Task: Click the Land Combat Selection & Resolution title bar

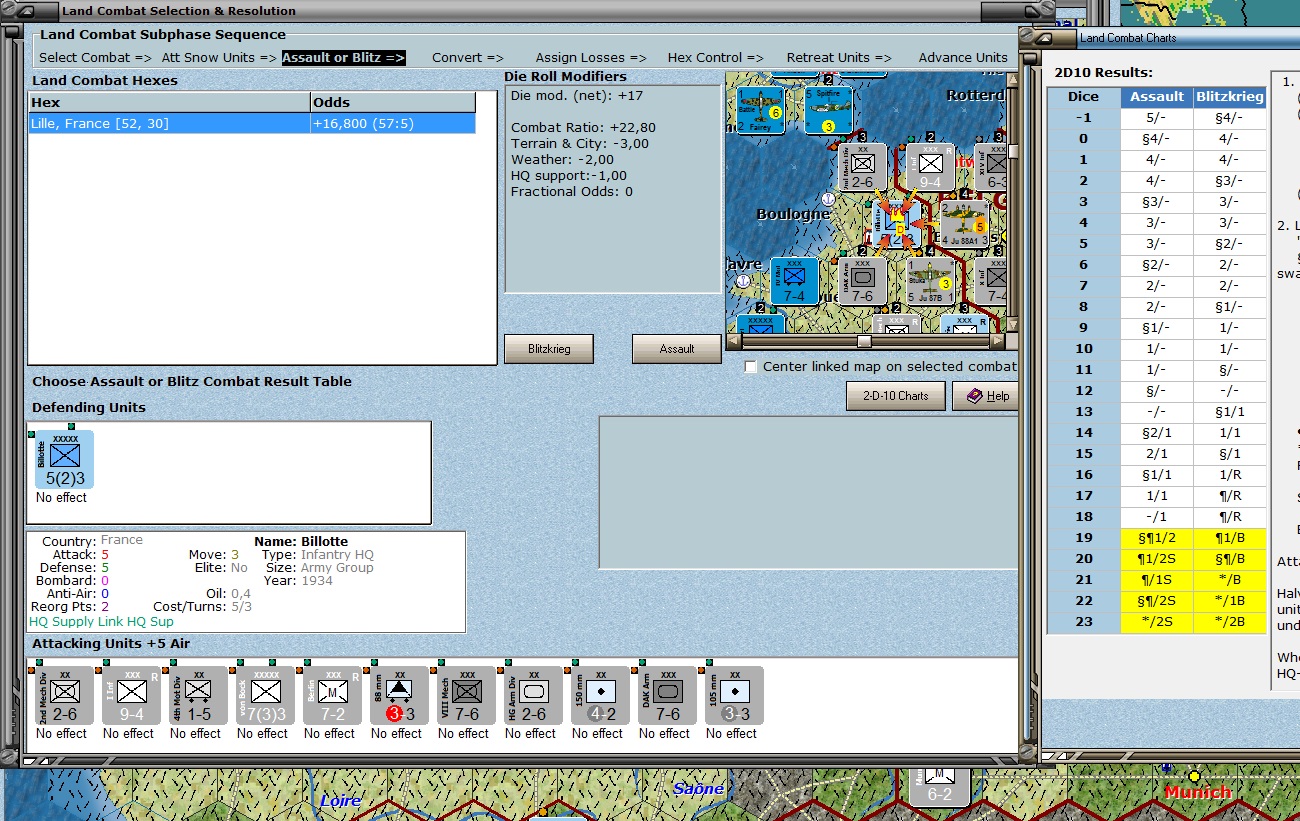Action: [520, 11]
